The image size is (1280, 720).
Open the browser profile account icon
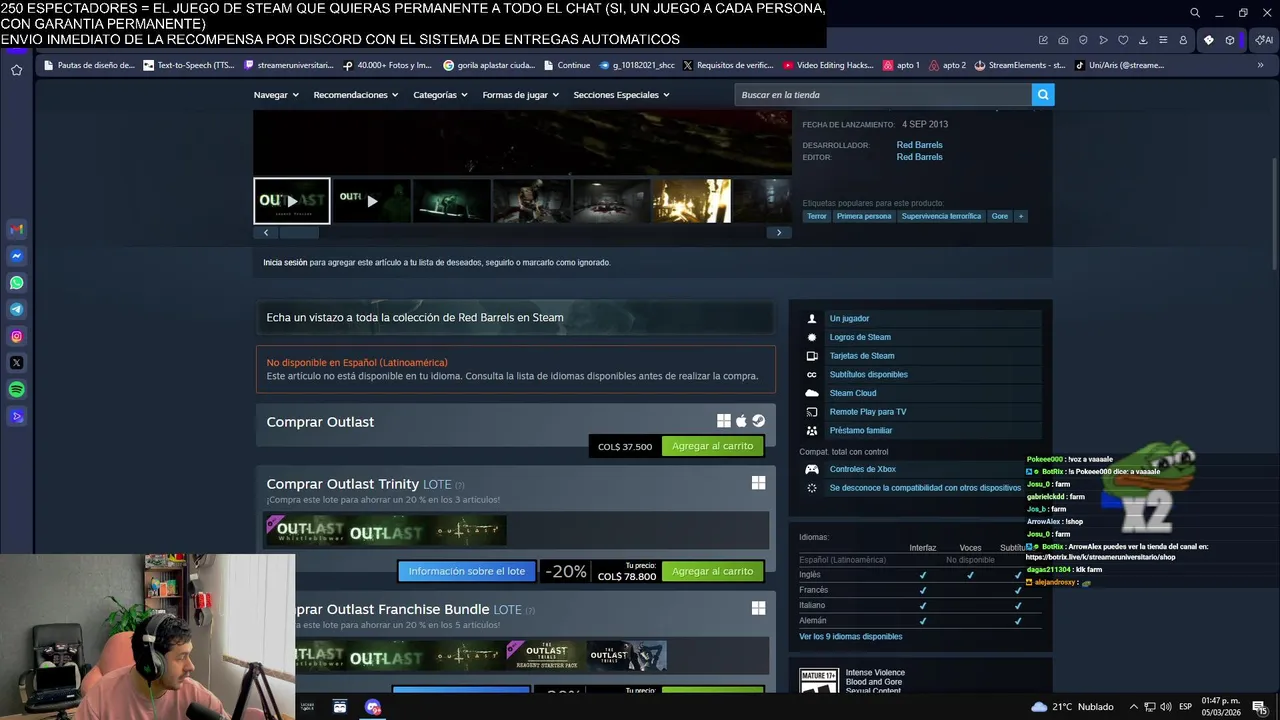pyautogui.click(x=1183, y=40)
